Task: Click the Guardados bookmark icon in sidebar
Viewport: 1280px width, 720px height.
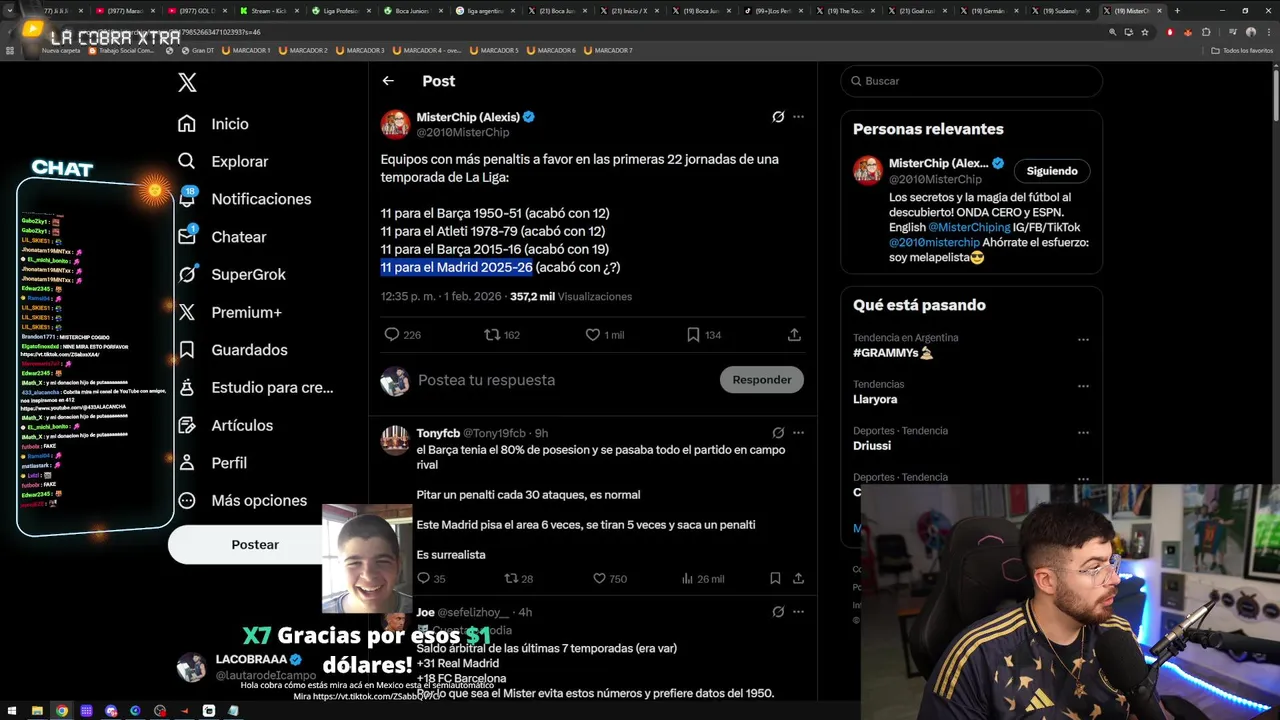Action: click(187, 350)
